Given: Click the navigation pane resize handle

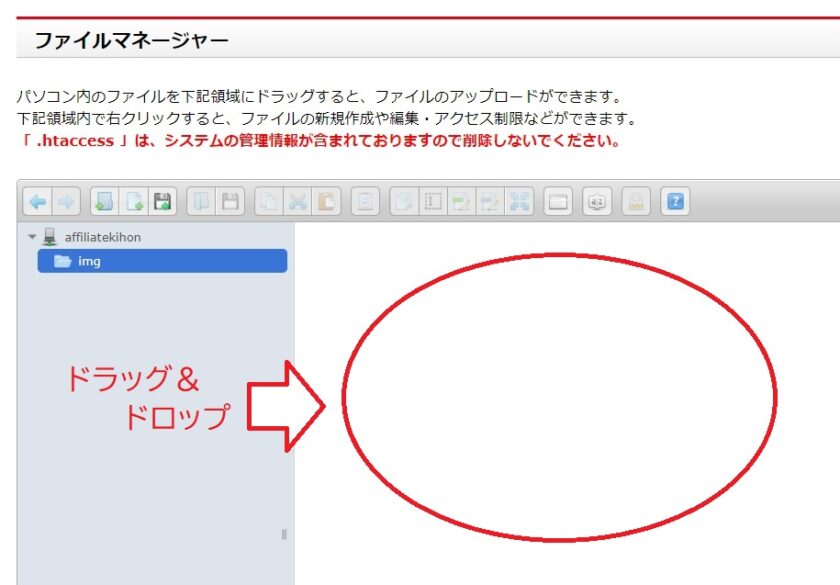Looking at the screenshot, I should 284,534.
